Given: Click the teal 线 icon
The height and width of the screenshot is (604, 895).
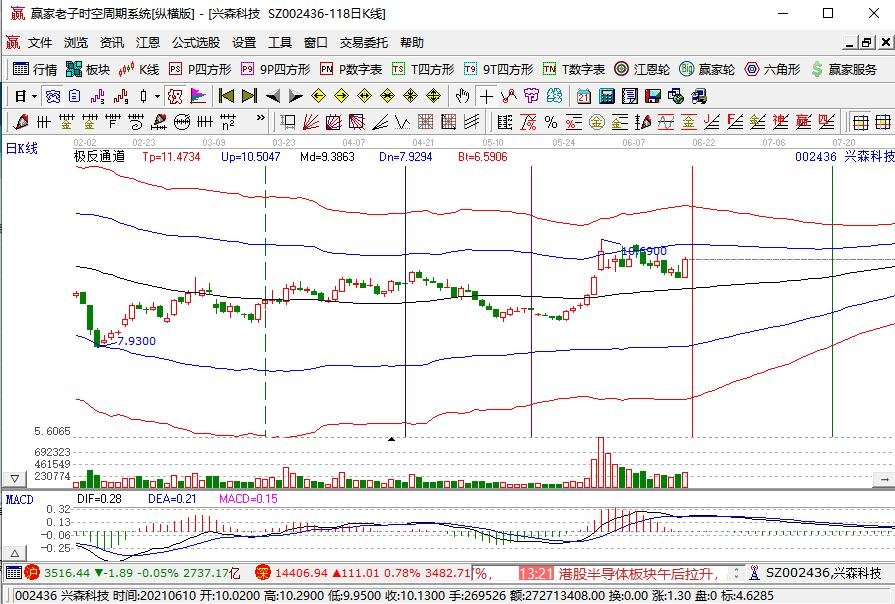Looking at the screenshot, I should click(x=554, y=96).
